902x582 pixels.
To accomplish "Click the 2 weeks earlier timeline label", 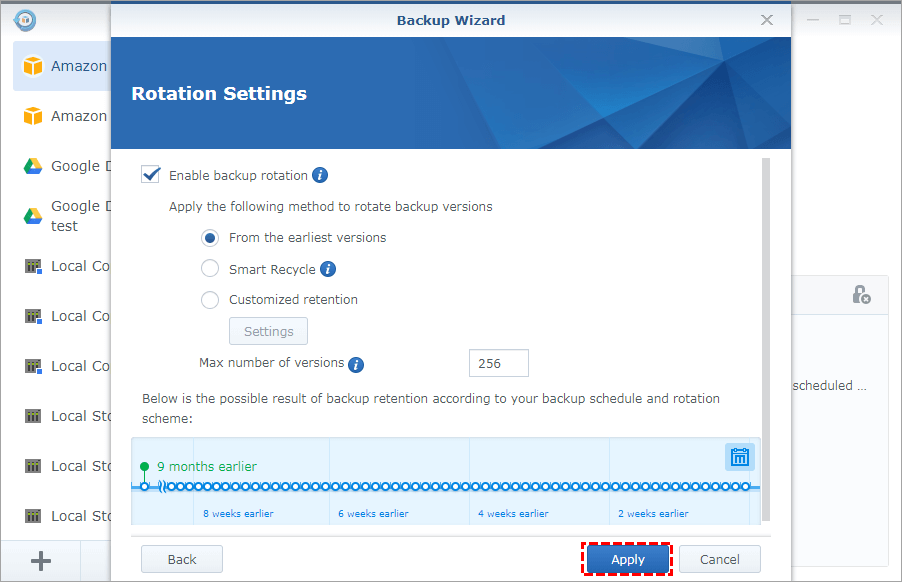I will pyautogui.click(x=653, y=514).
